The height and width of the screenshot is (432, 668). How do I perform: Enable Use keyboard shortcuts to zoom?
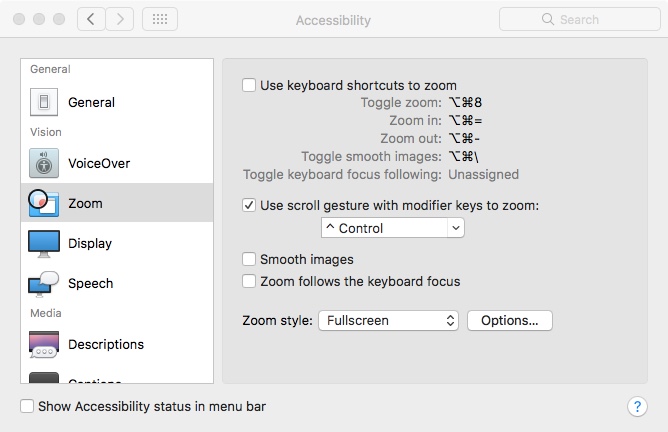(x=249, y=86)
